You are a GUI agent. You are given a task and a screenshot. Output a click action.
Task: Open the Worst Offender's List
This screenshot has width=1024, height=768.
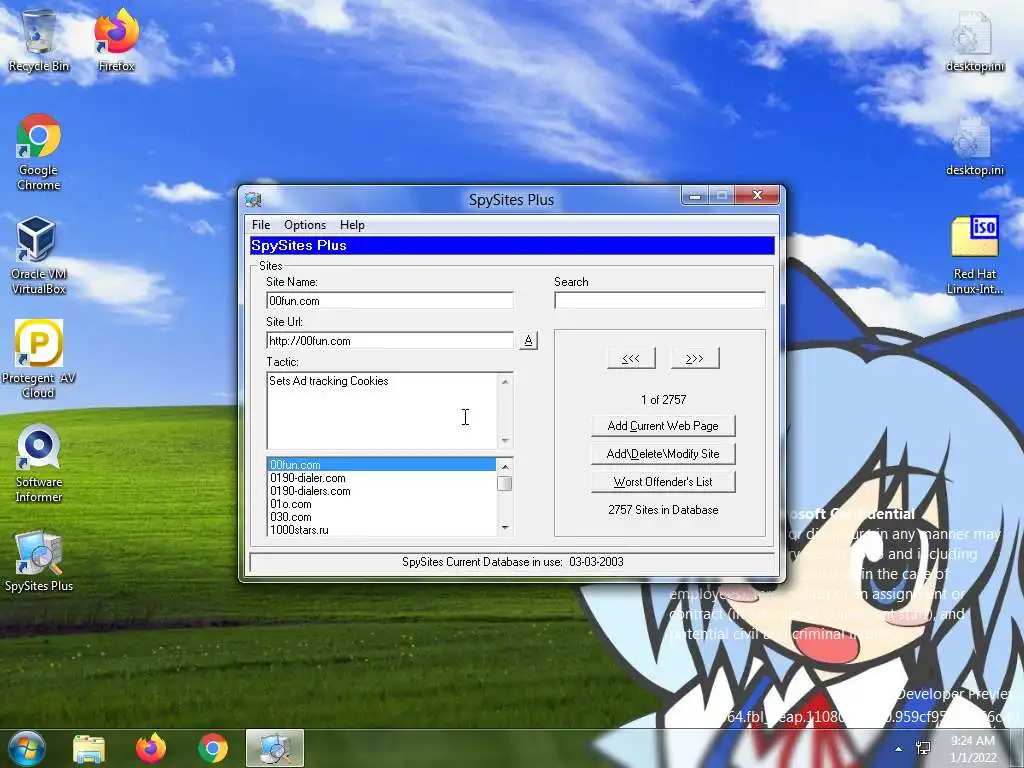663,482
